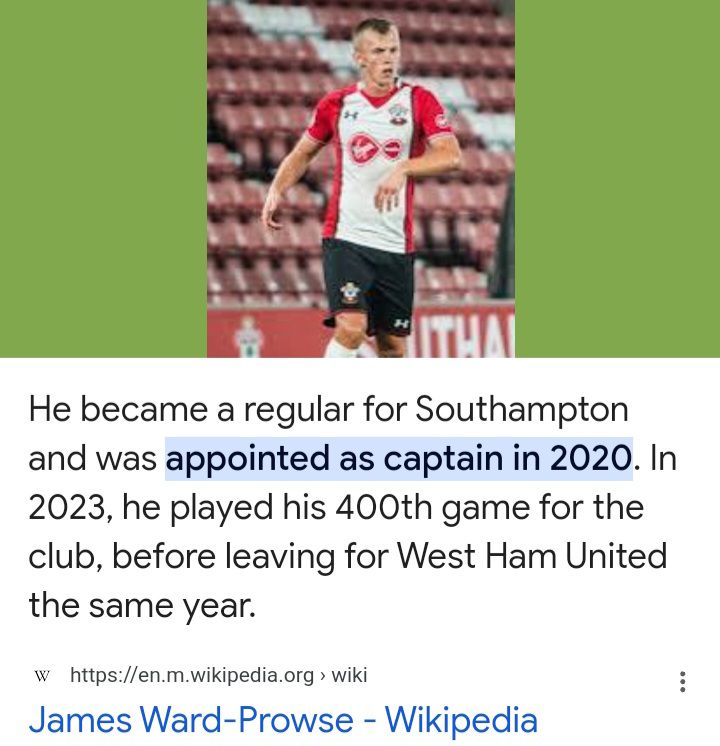The image size is (720, 746).
Task: Tap the green panel right of photo
Action: [617, 178]
